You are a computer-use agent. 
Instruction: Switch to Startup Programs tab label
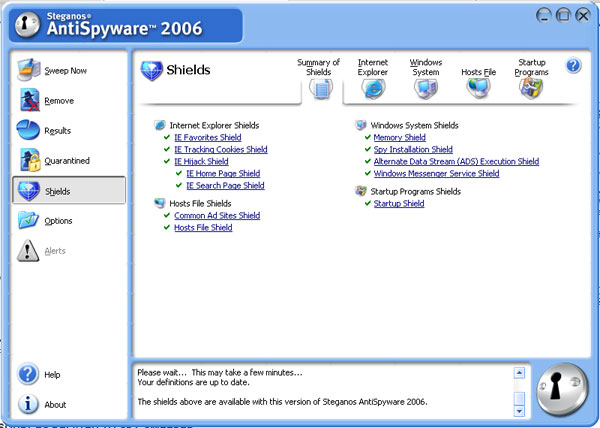531,67
